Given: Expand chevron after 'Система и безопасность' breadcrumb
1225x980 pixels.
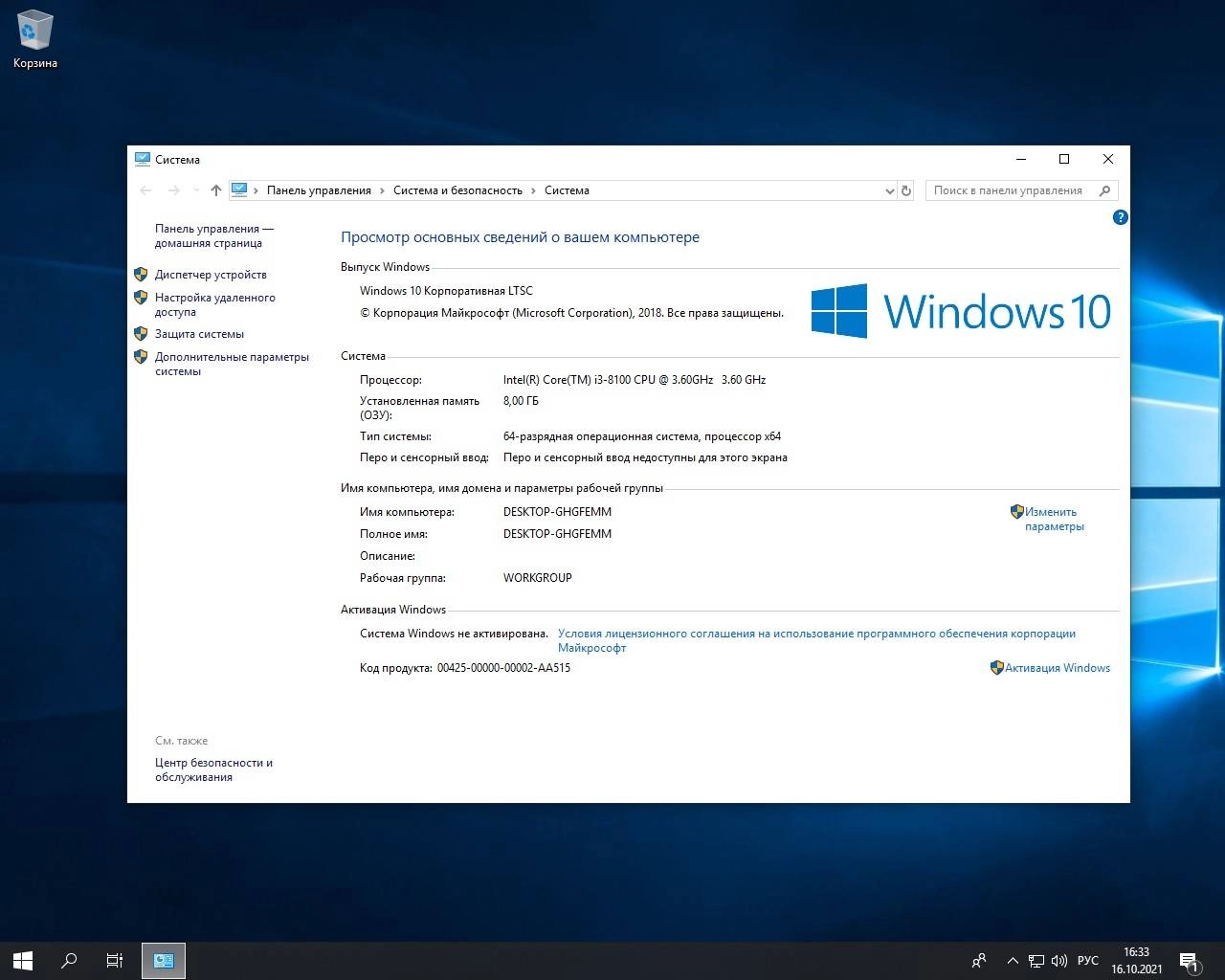Looking at the screenshot, I should pos(534,190).
